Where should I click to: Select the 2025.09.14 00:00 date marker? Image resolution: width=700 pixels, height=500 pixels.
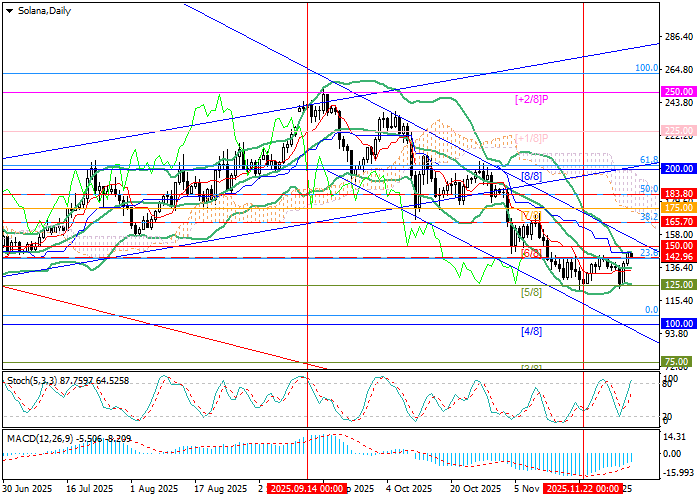click(307, 490)
